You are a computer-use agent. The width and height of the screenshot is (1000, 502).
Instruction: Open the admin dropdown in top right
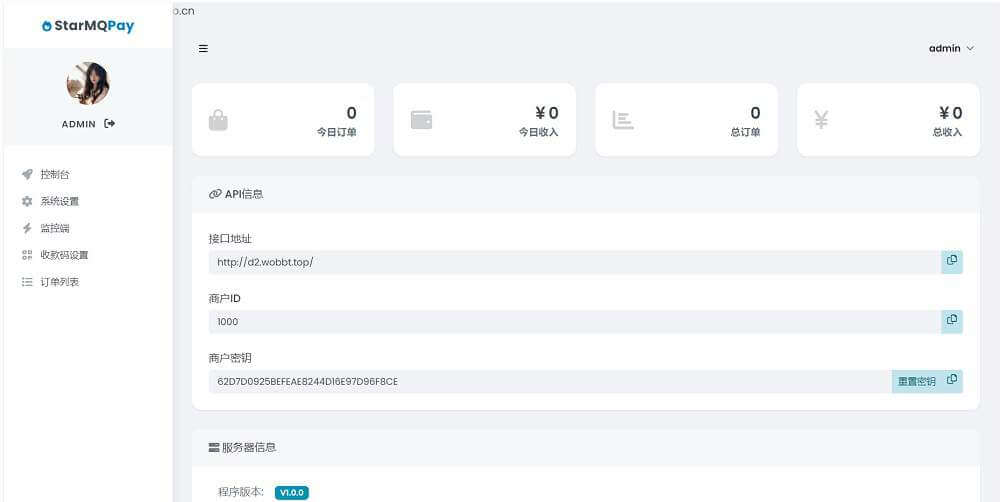(x=950, y=48)
